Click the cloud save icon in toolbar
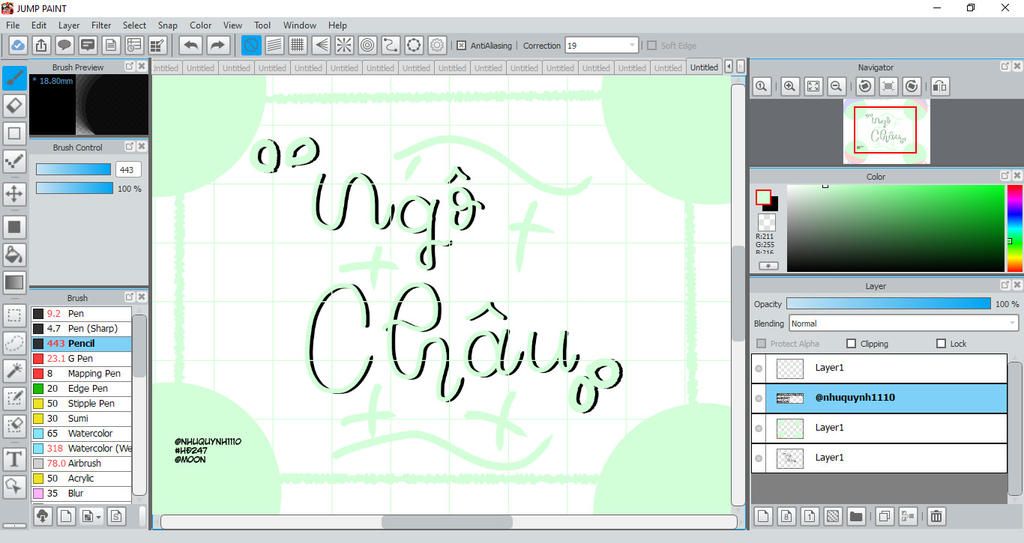 click(18, 45)
